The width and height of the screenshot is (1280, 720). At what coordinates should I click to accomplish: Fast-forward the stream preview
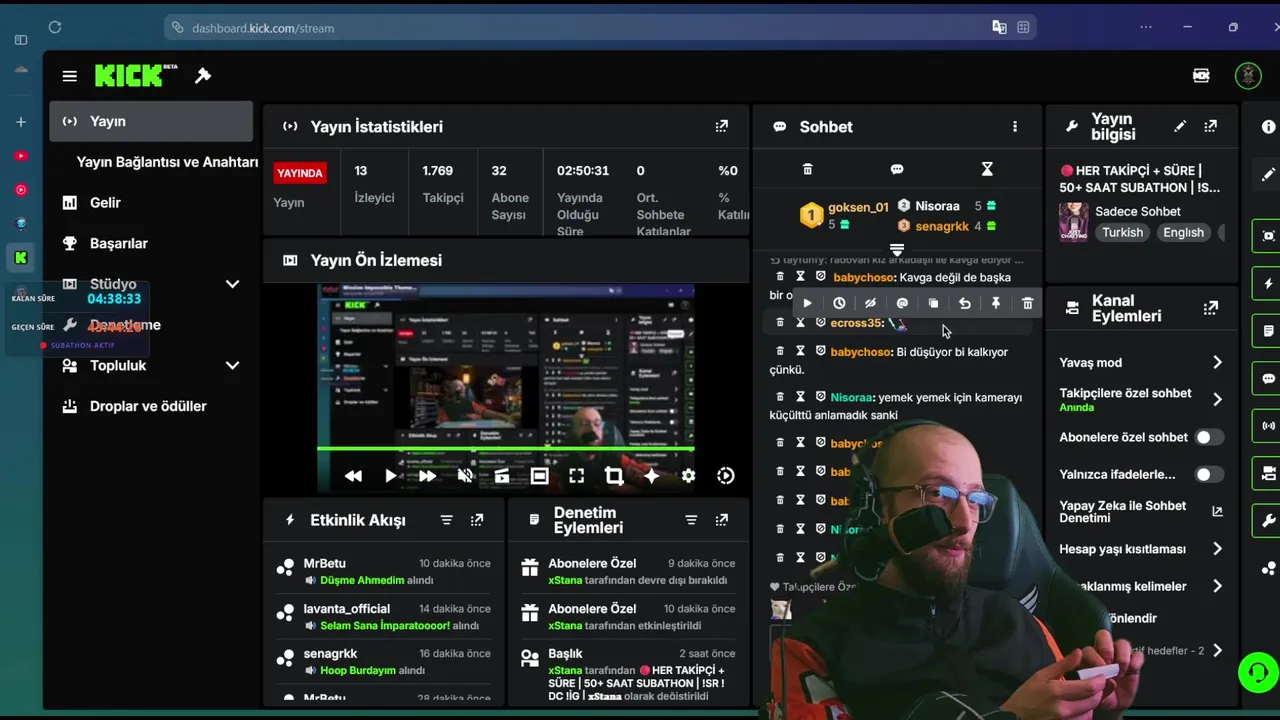(x=427, y=476)
